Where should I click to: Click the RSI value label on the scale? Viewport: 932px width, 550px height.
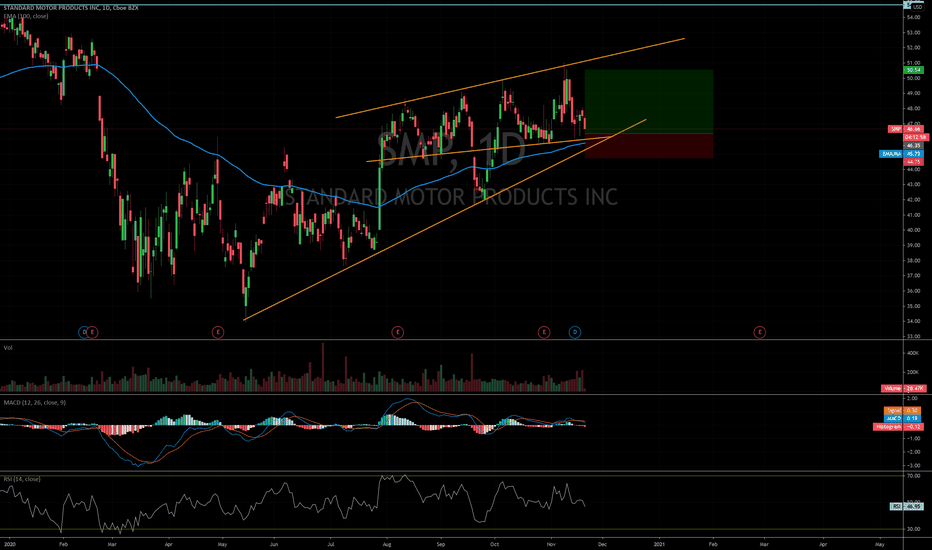click(x=906, y=507)
